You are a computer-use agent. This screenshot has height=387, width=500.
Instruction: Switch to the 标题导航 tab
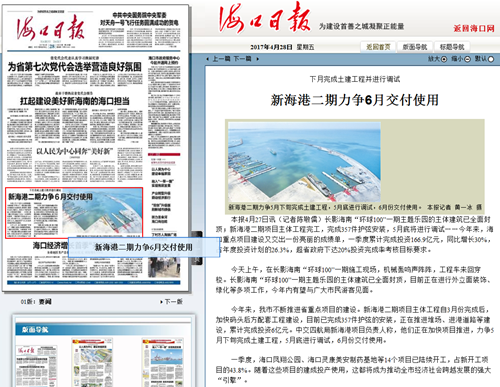452,47
